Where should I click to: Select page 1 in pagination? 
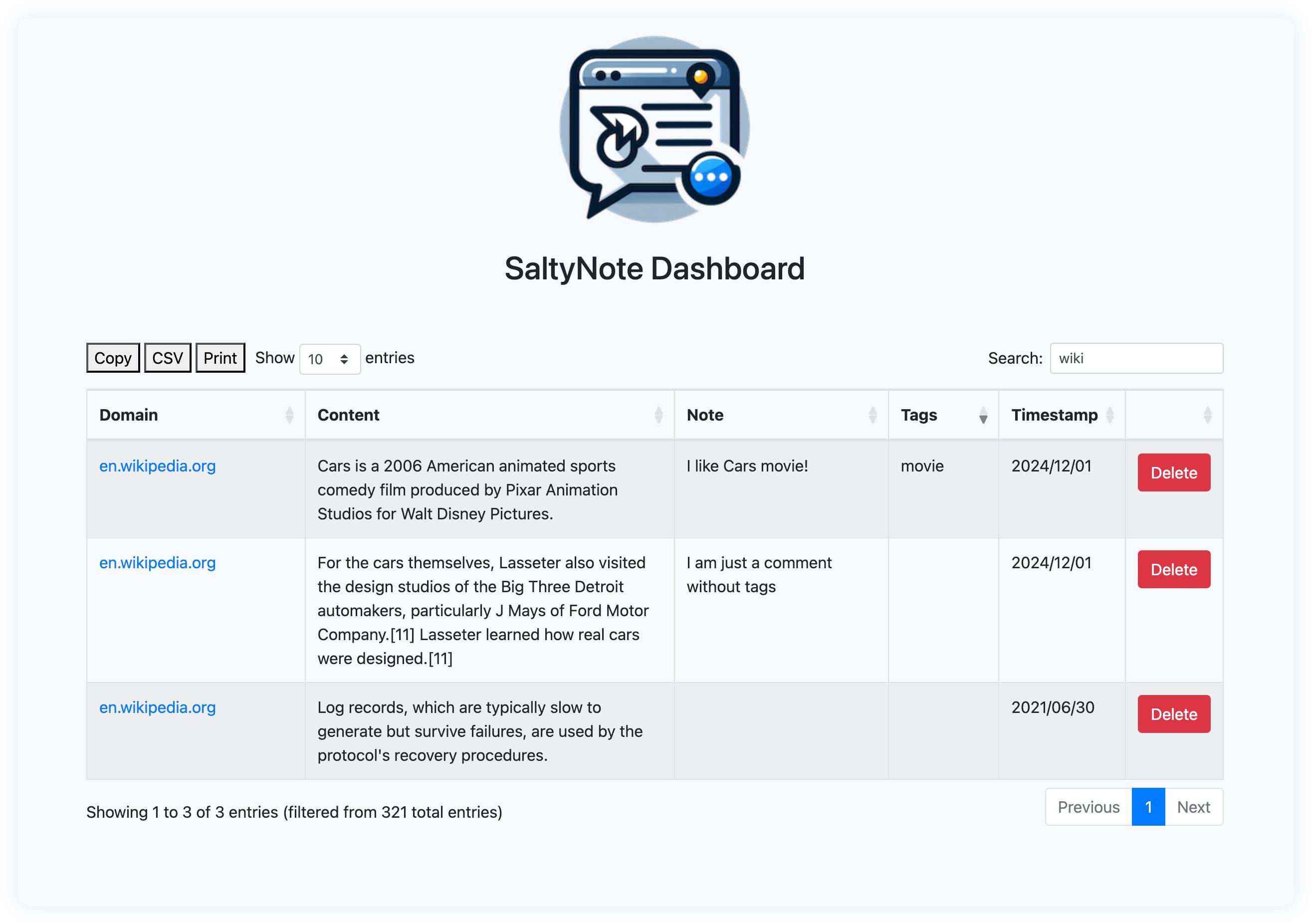pos(1147,807)
